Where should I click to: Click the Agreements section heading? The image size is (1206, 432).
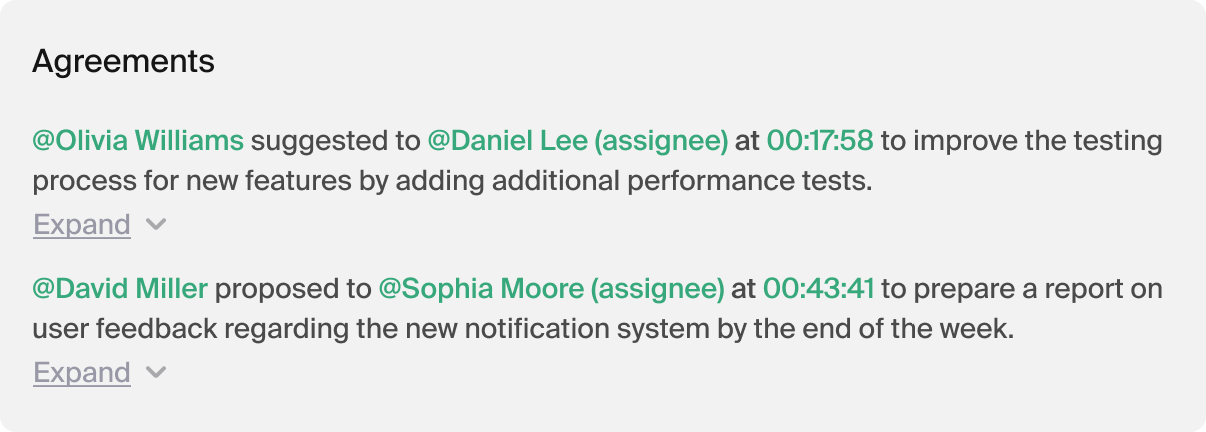pyautogui.click(x=124, y=62)
